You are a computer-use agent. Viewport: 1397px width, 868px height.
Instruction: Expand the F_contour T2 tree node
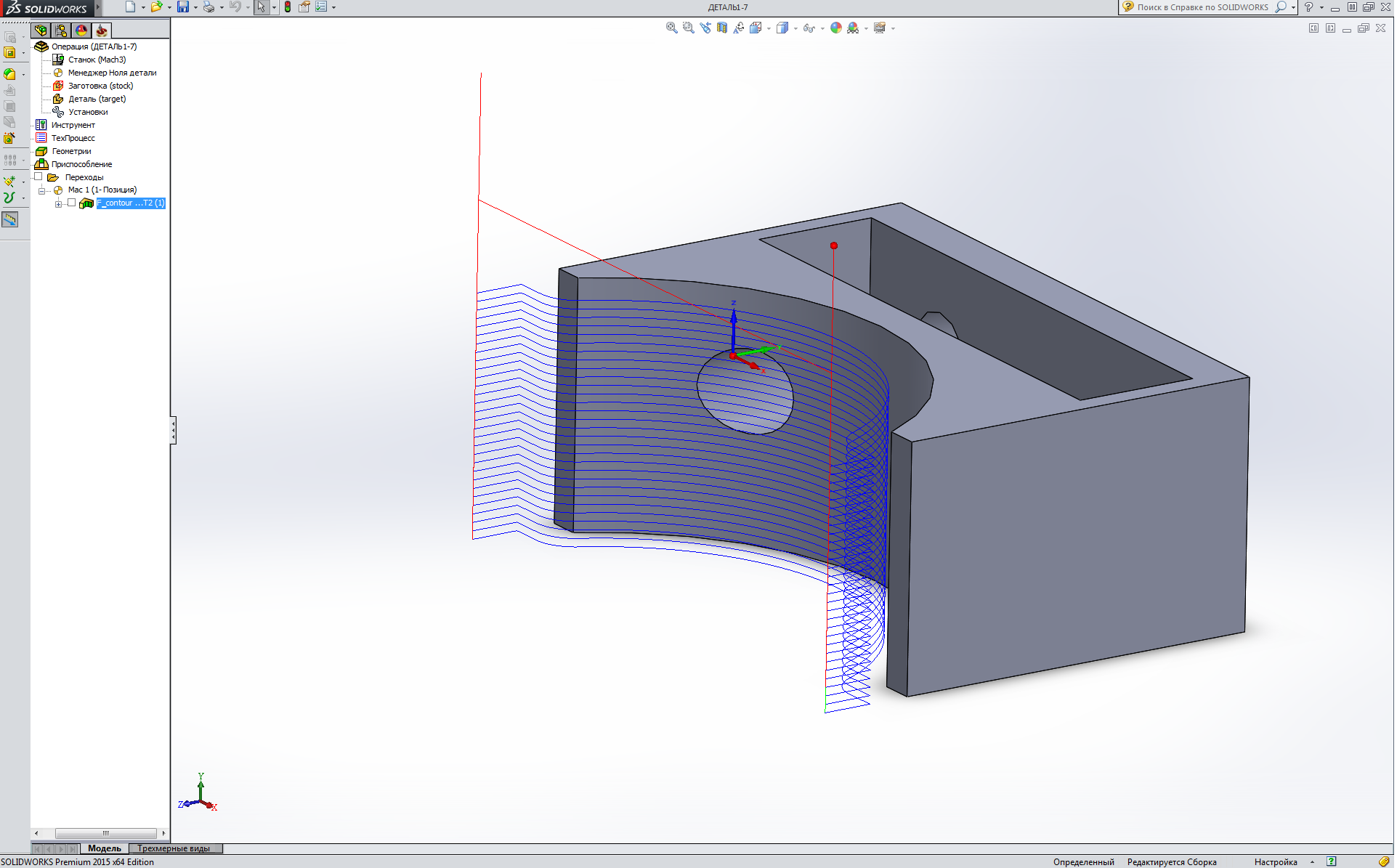(58, 203)
